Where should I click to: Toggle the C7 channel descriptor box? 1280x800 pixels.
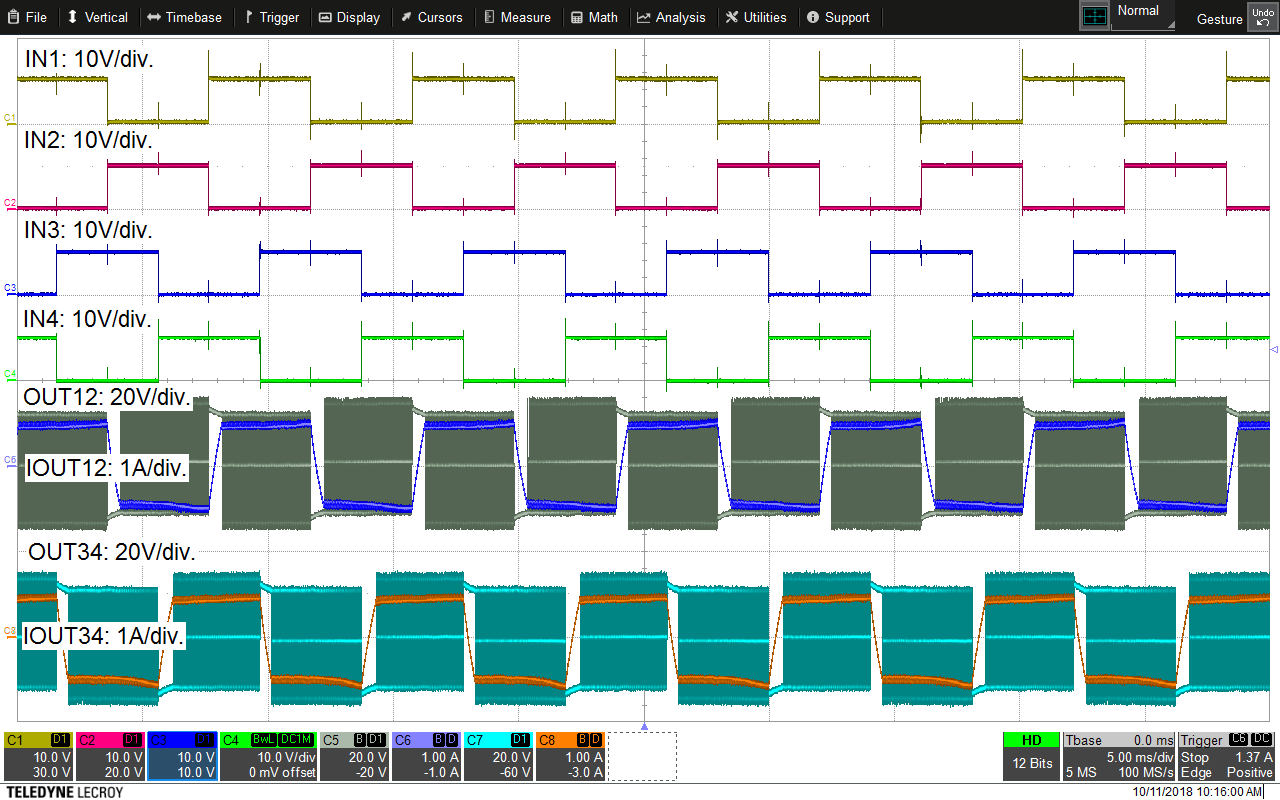(x=498, y=756)
